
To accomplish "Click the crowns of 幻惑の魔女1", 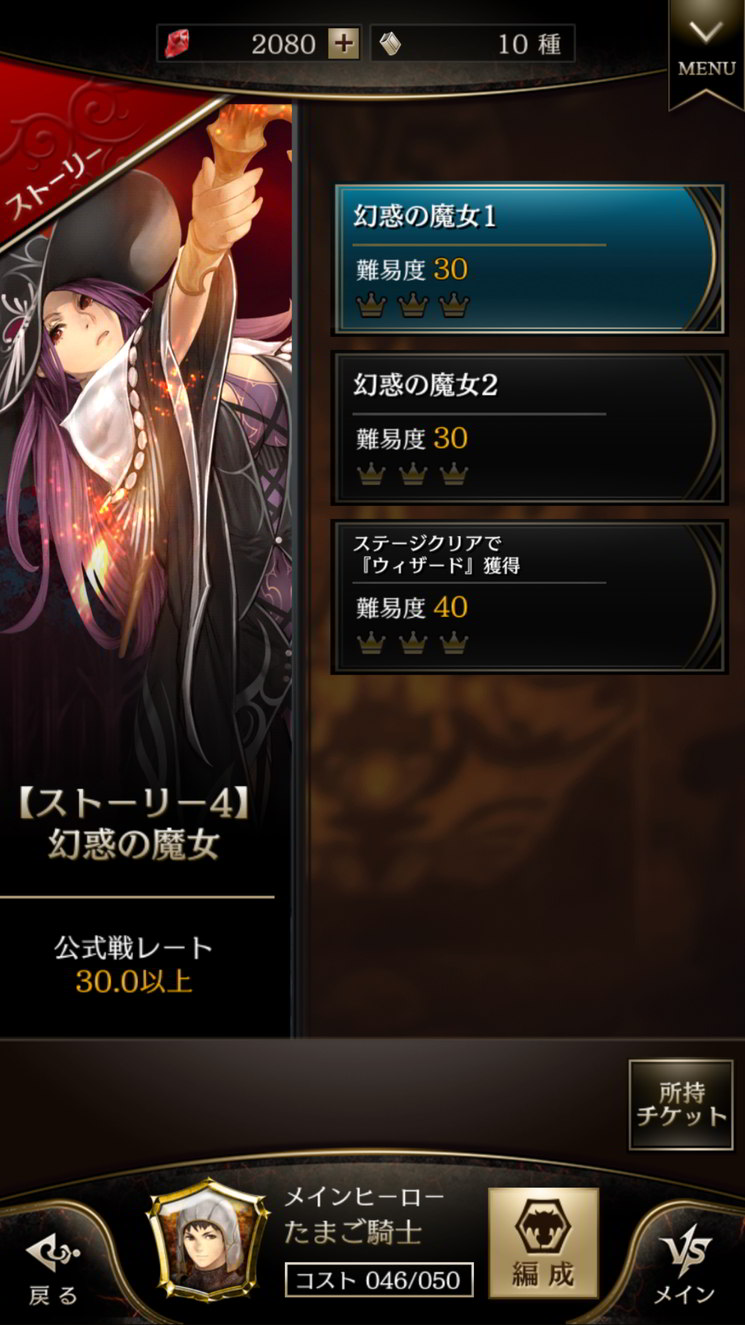I will (x=412, y=303).
